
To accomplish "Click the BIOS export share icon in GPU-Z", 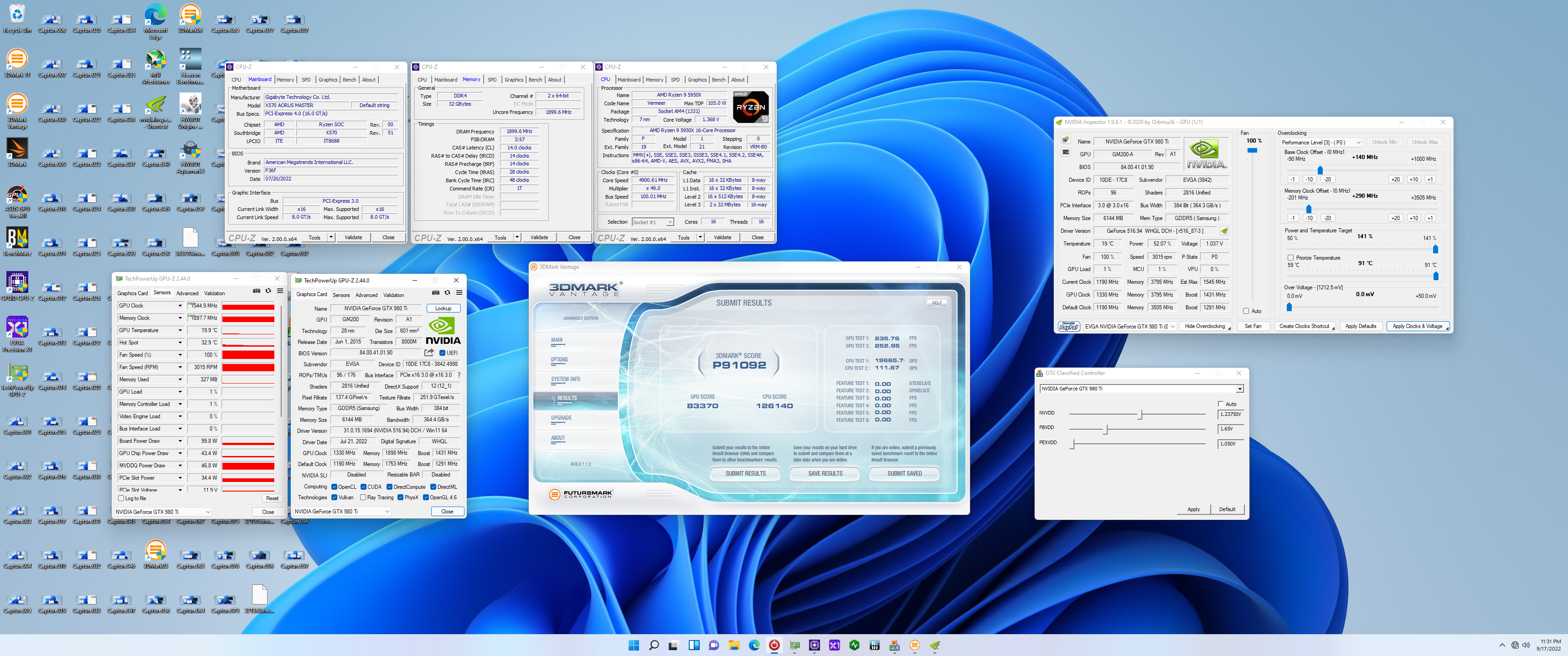I will [x=429, y=352].
